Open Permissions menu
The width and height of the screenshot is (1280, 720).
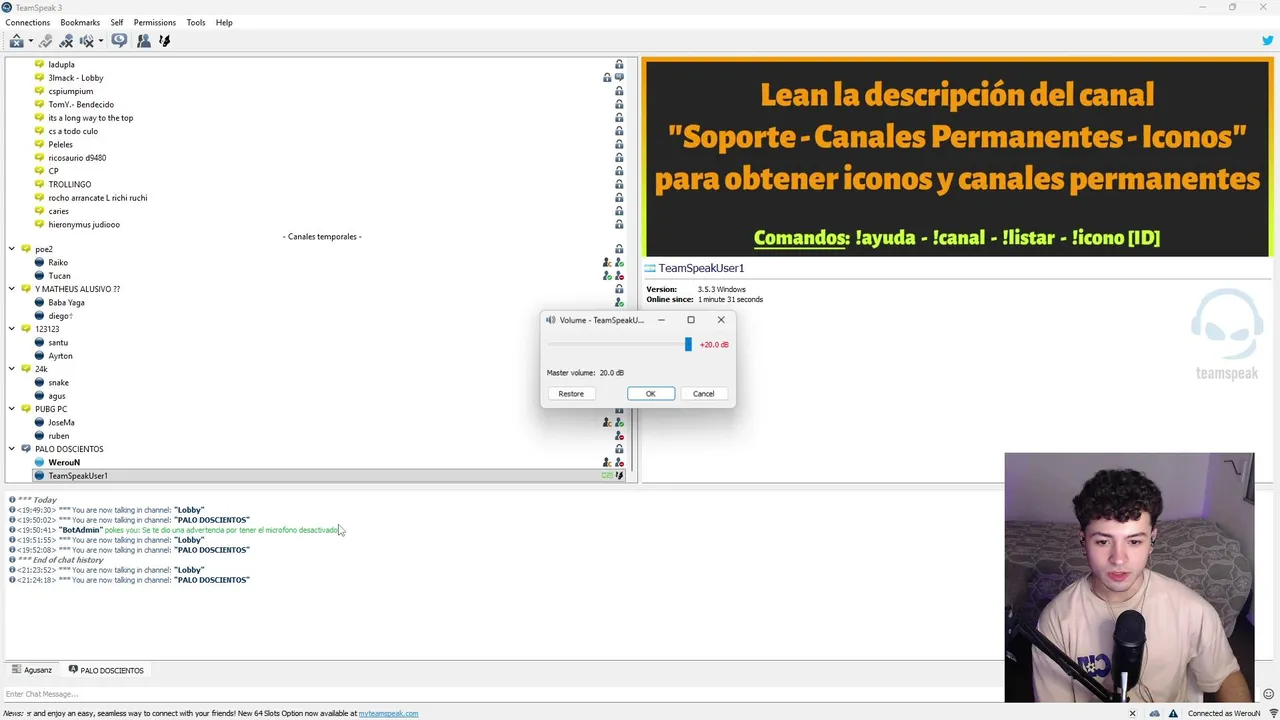pyautogui.click(x=155, y=22)
